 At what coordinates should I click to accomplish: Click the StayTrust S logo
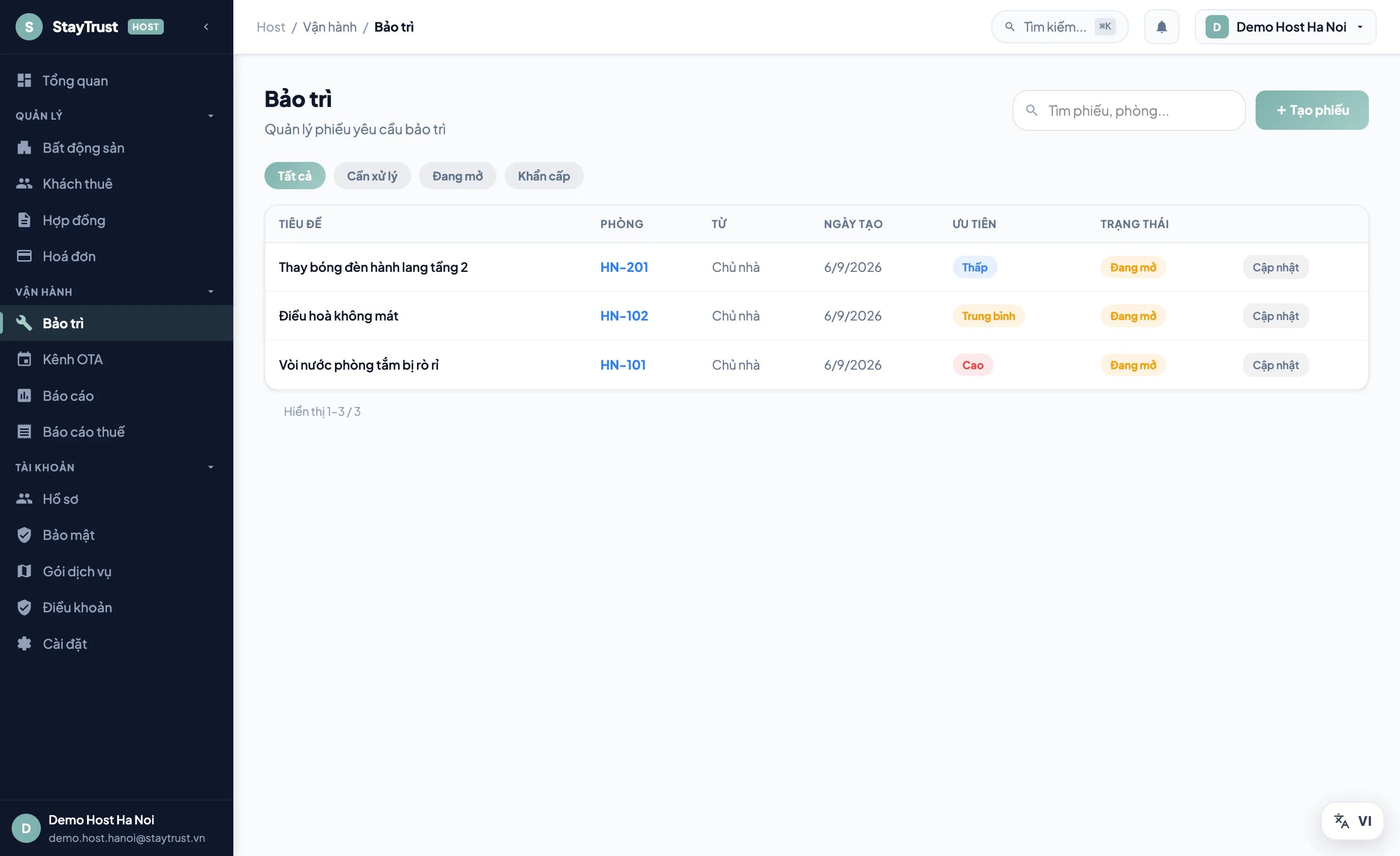point(29,27)
